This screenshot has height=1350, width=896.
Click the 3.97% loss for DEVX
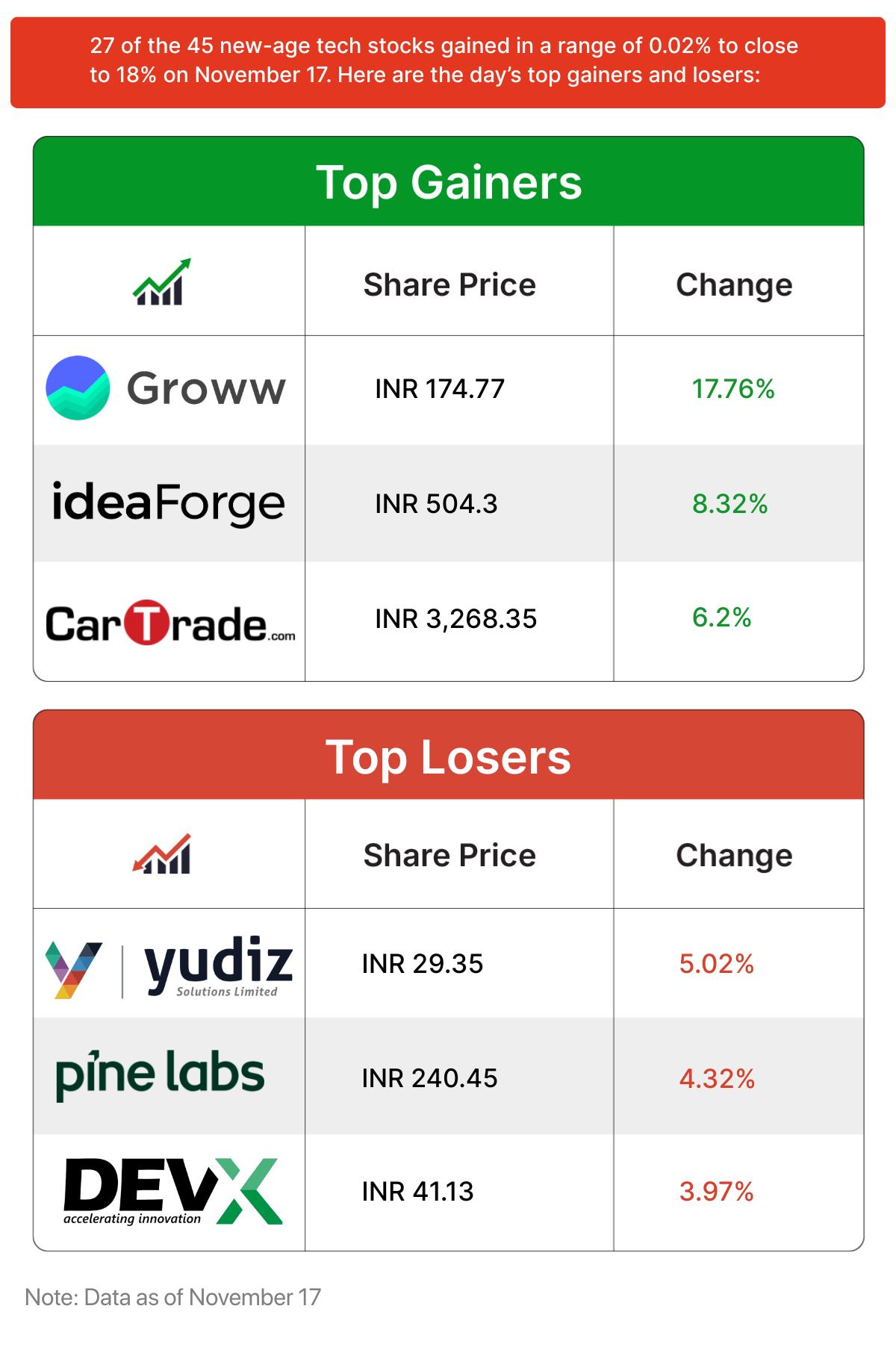click(717, 1191)
